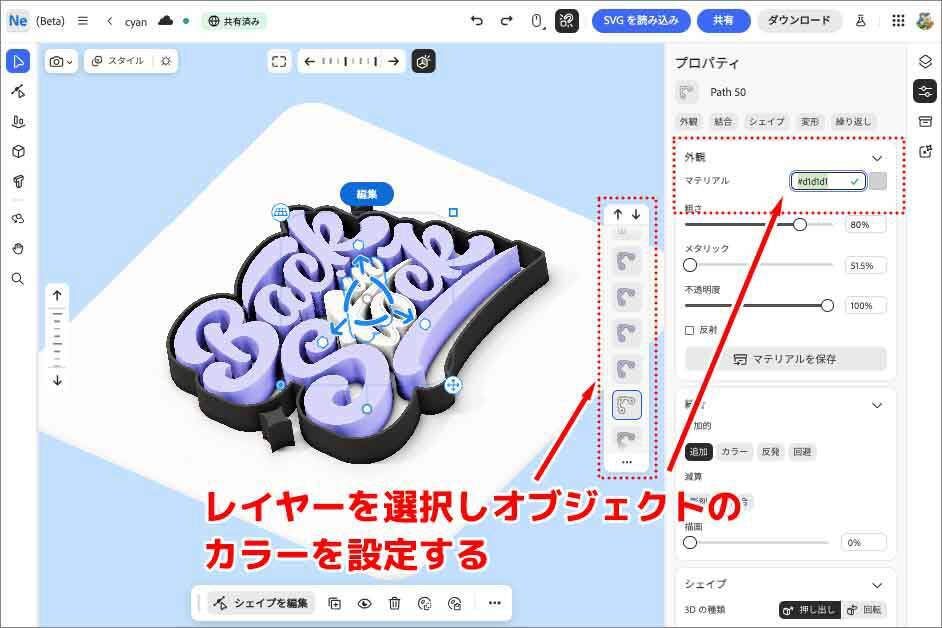The height and width of the screenshot is (628, 942).
Task: Toggle visibility with the eye icon
Action: [365, 603]
